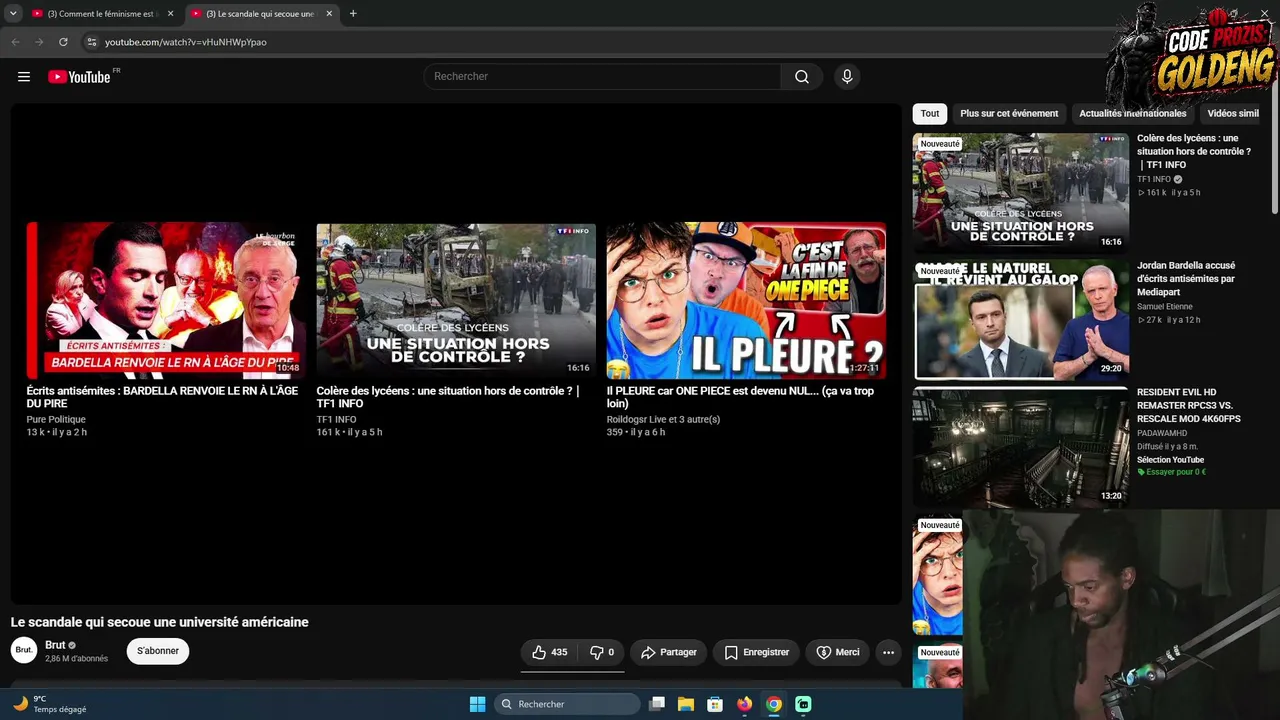Reload the page in Chrome
1280x720 pixels.
click(63, 42)
